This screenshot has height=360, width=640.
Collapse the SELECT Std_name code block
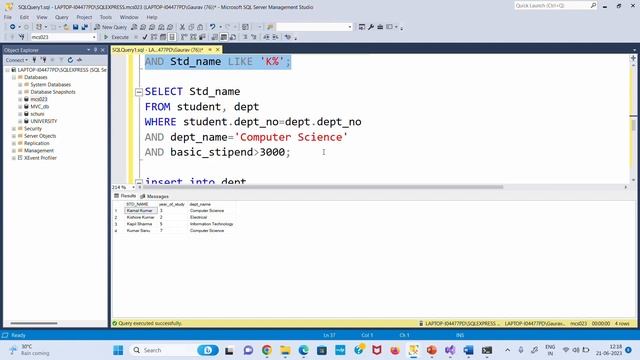[139, 92]
